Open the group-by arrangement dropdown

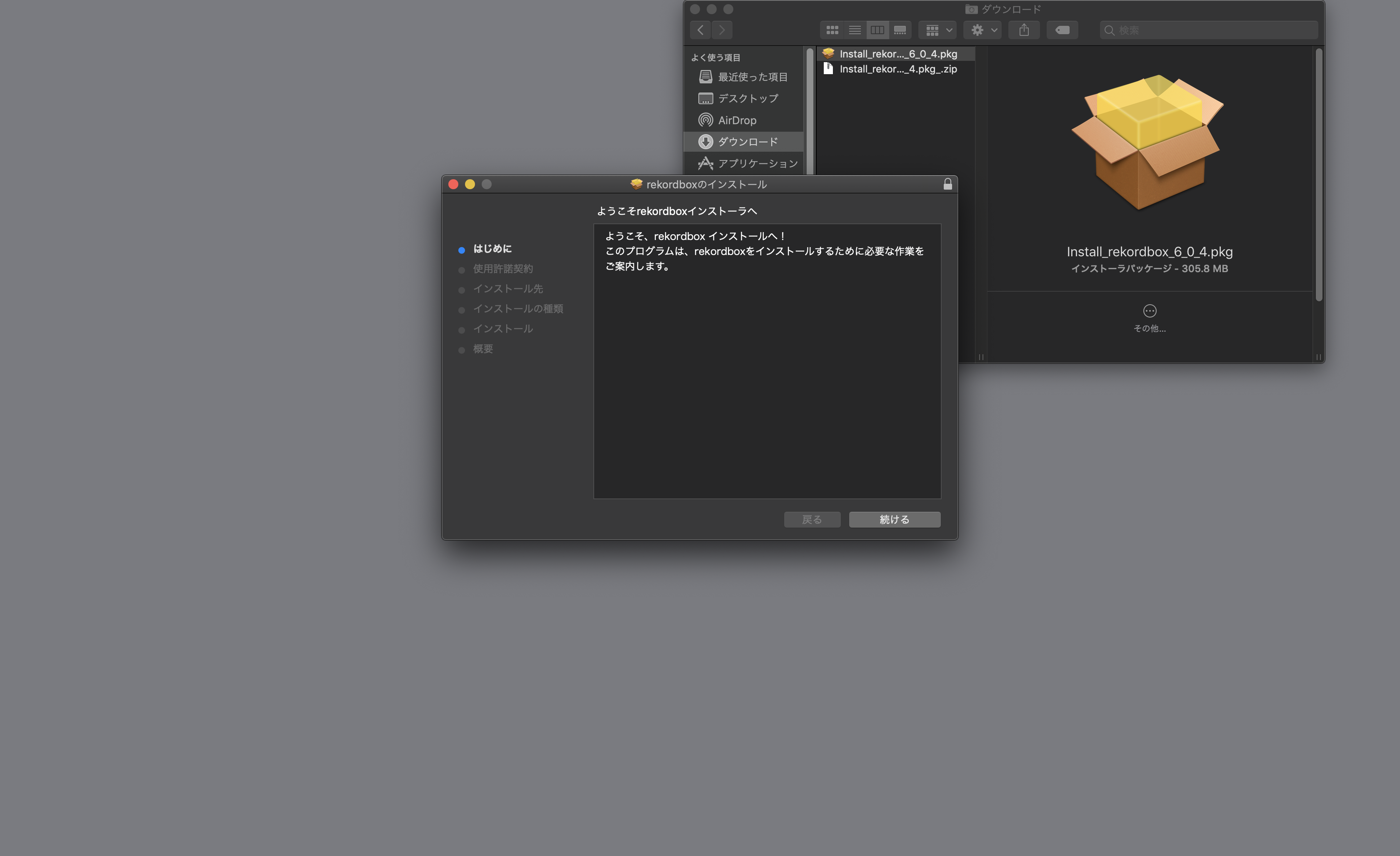click(938, 30)
